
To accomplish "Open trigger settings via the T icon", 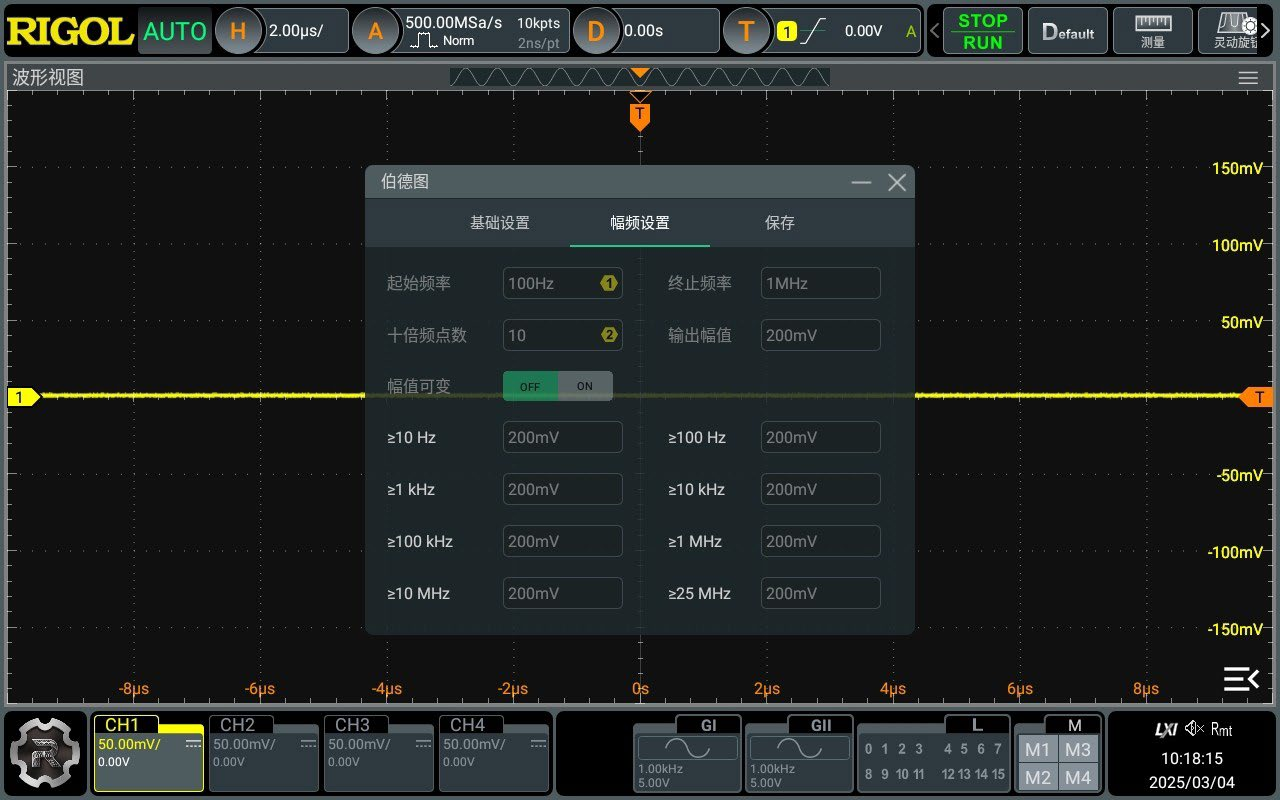I will click(x=746, y=31).
